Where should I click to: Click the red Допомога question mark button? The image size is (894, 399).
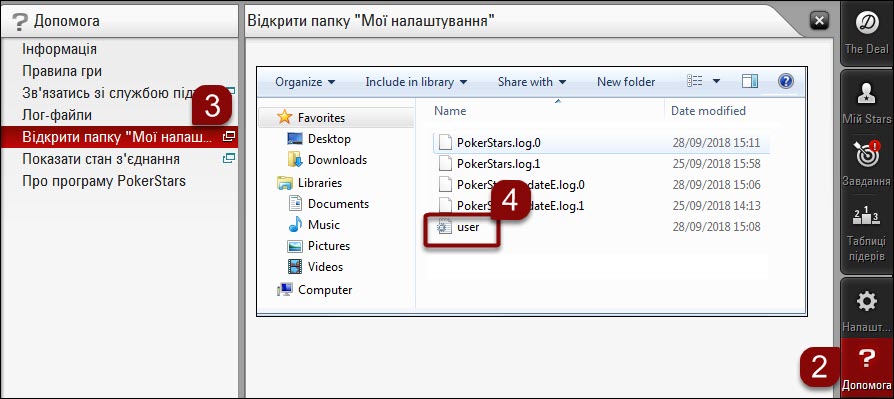(867, 368)
